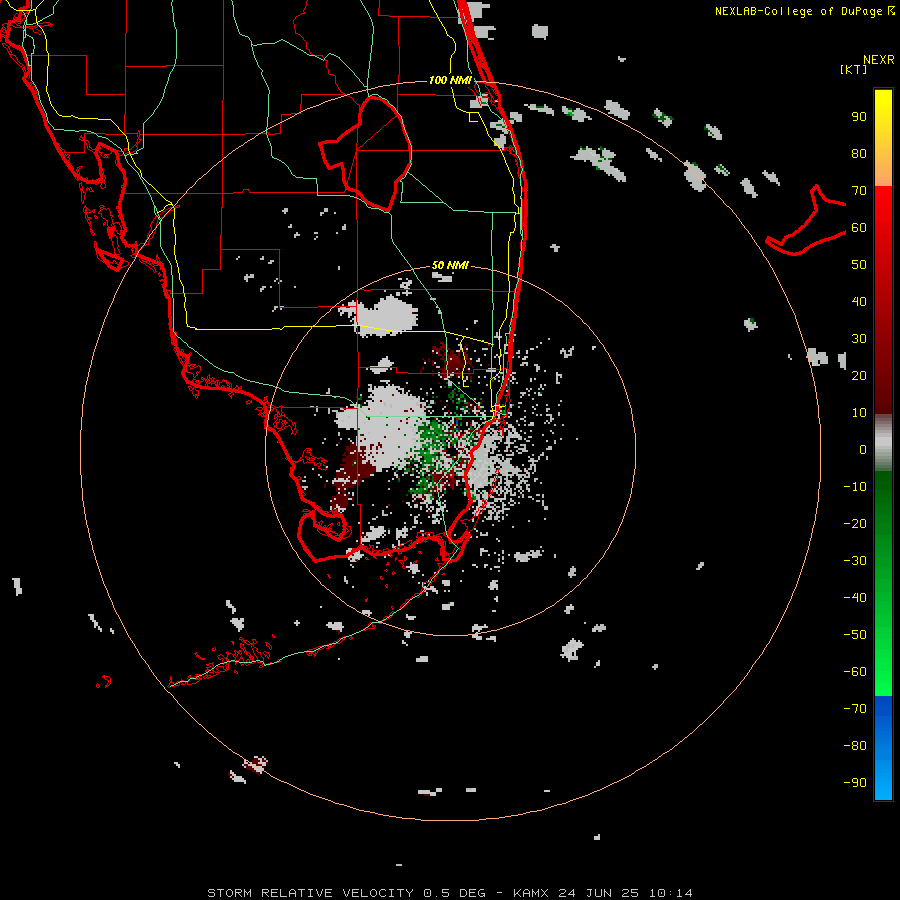Select the positive 20 scale value
The width and height of the screenshot is (900, 900).
pyautogui.click(x=859, y=376)
